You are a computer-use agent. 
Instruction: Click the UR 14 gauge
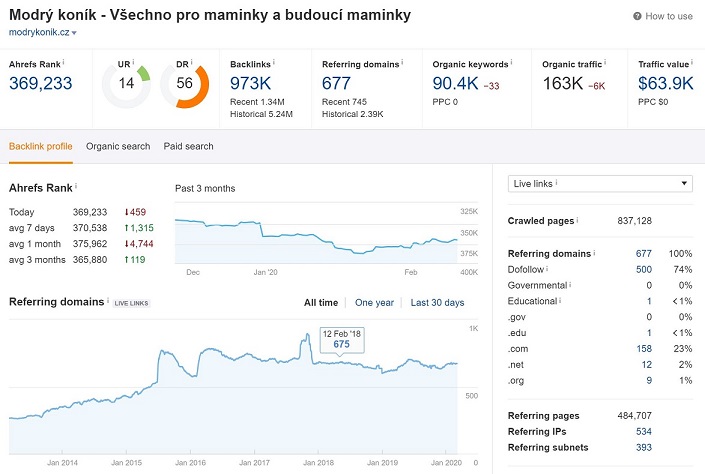126,85
